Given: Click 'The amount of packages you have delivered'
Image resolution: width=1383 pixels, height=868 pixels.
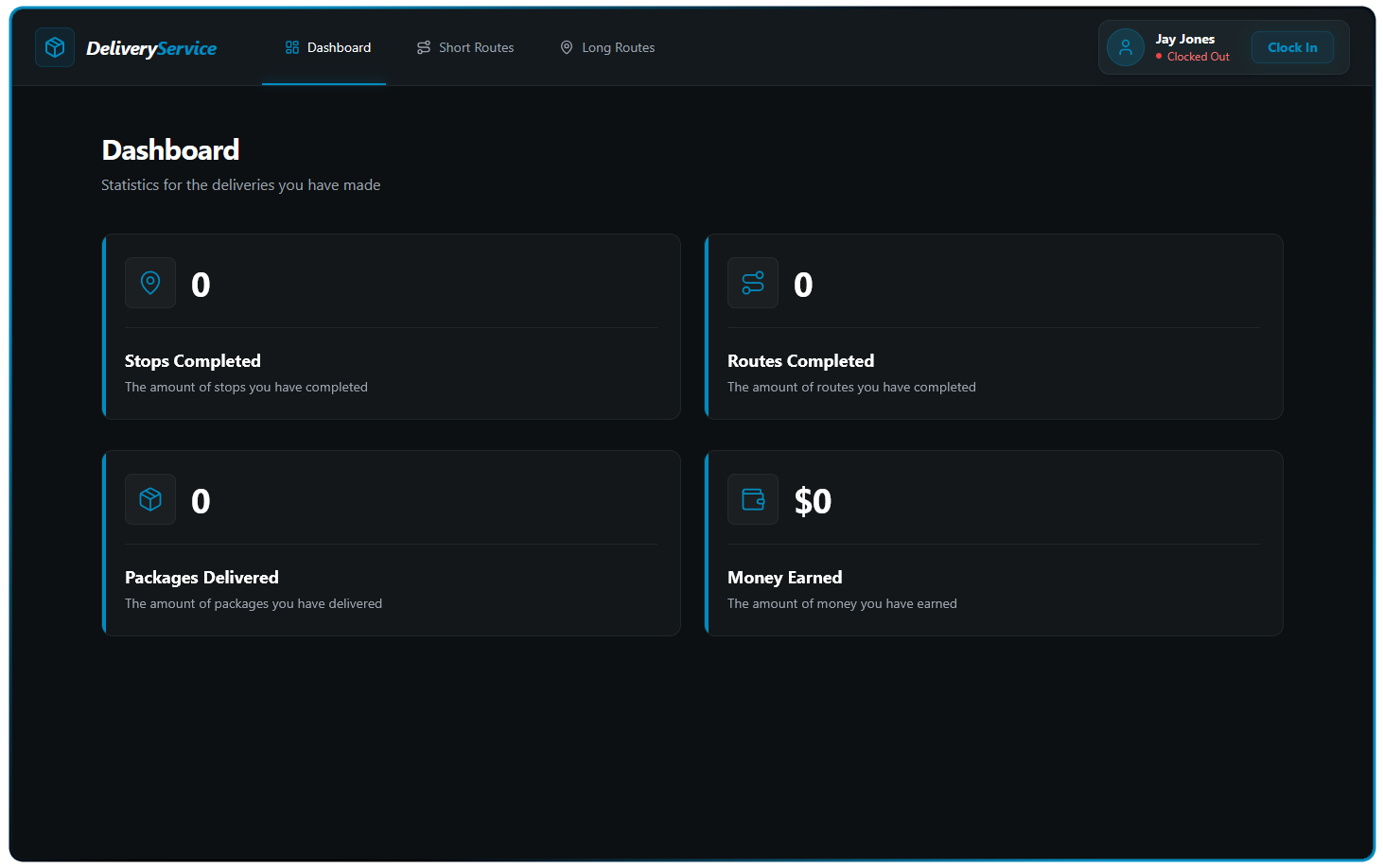Looking at the screenshot, I should point(254,604).
